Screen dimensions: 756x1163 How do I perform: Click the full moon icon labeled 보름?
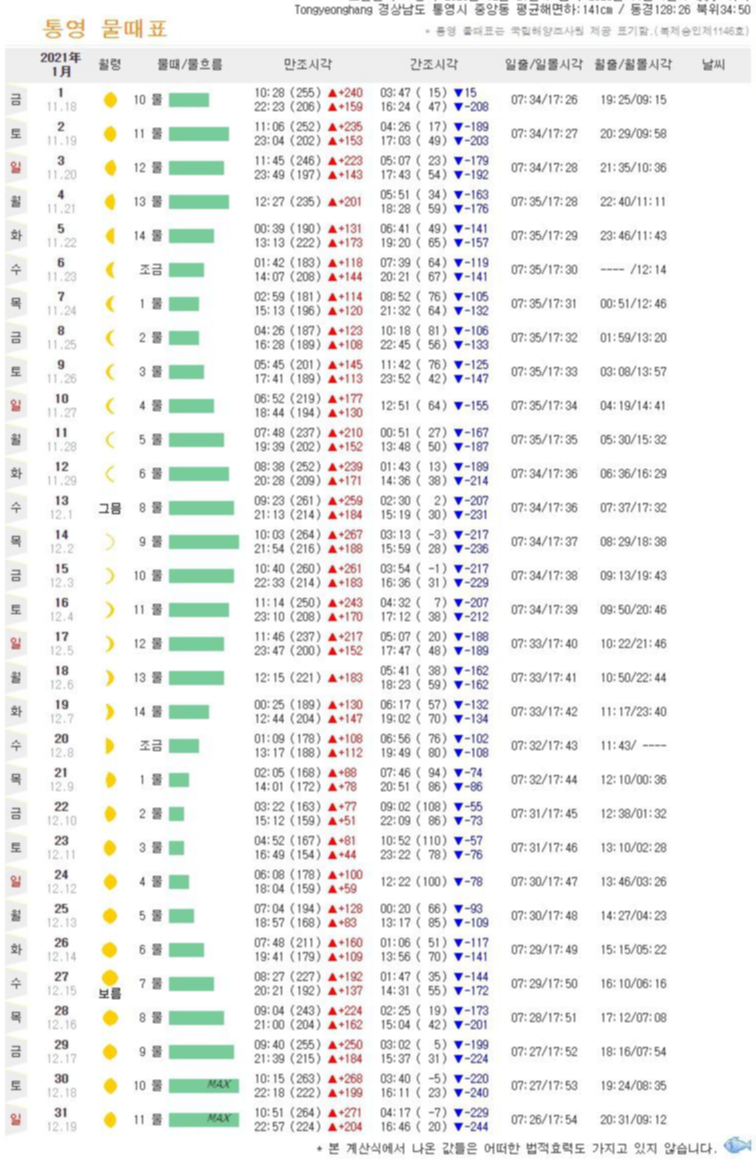click(x=110, y=978)
